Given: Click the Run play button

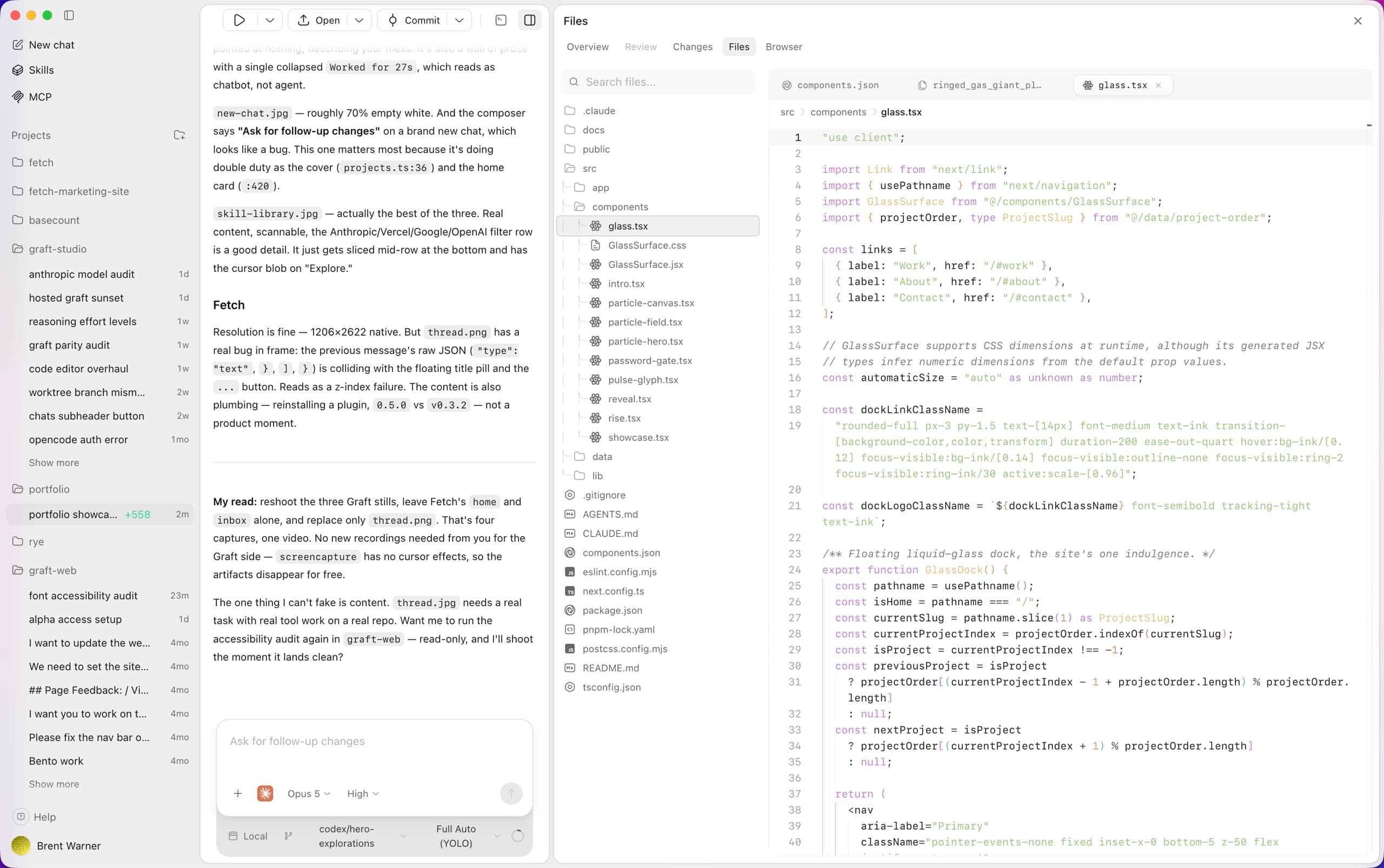Looking at the screenshot, I should point(239,20).
